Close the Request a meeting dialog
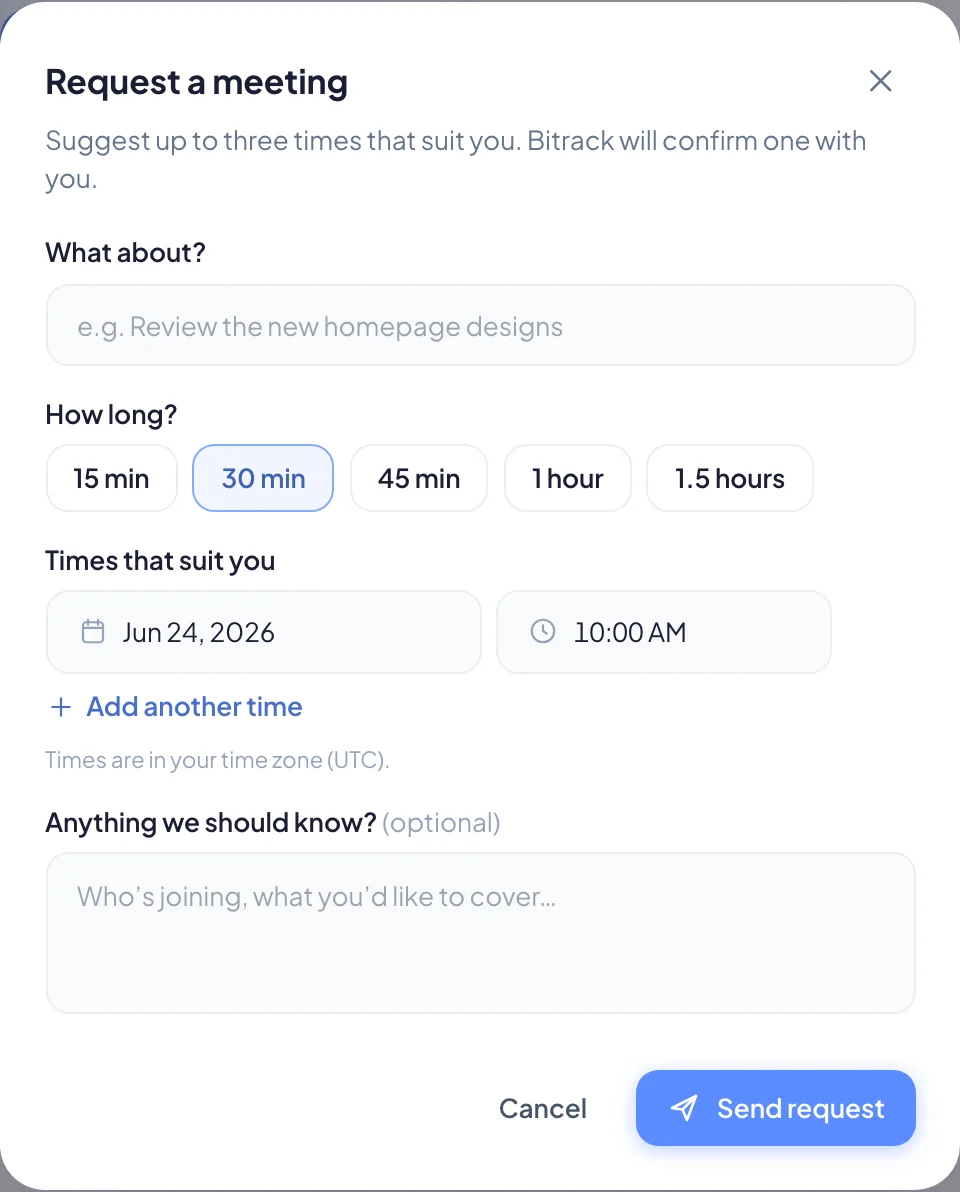Viewport: 960px width, 1192px height. pos(880,81)
